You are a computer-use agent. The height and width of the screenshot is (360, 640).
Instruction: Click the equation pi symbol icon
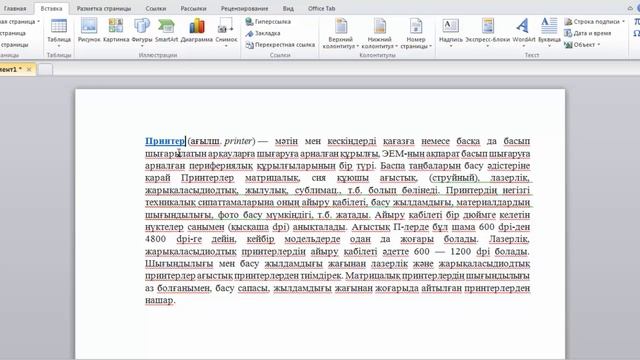637,22
